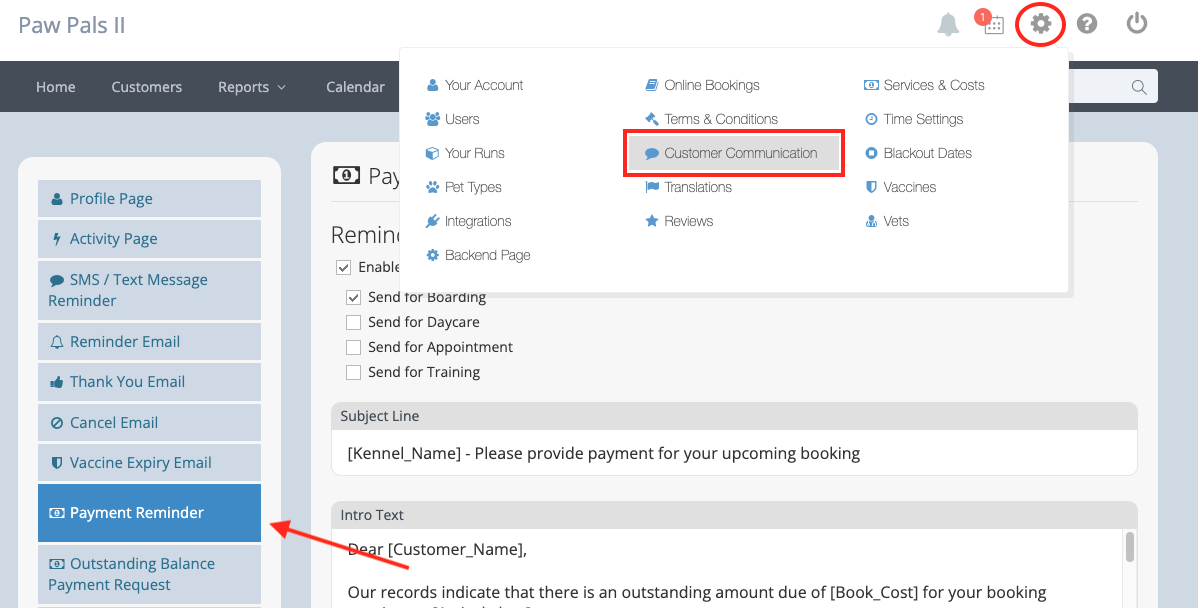Click the clock icon beside Time Settings
Viewport: 1198px width, 608px height.
pos(871,119)
